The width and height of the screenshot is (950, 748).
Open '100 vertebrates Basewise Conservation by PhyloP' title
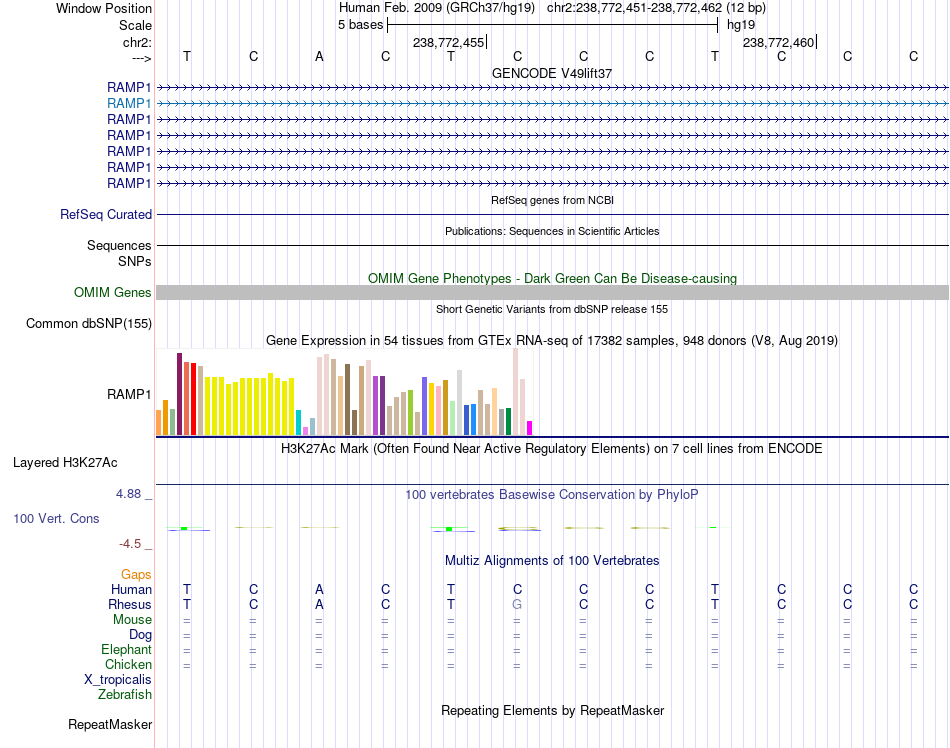tap(552, 495)
